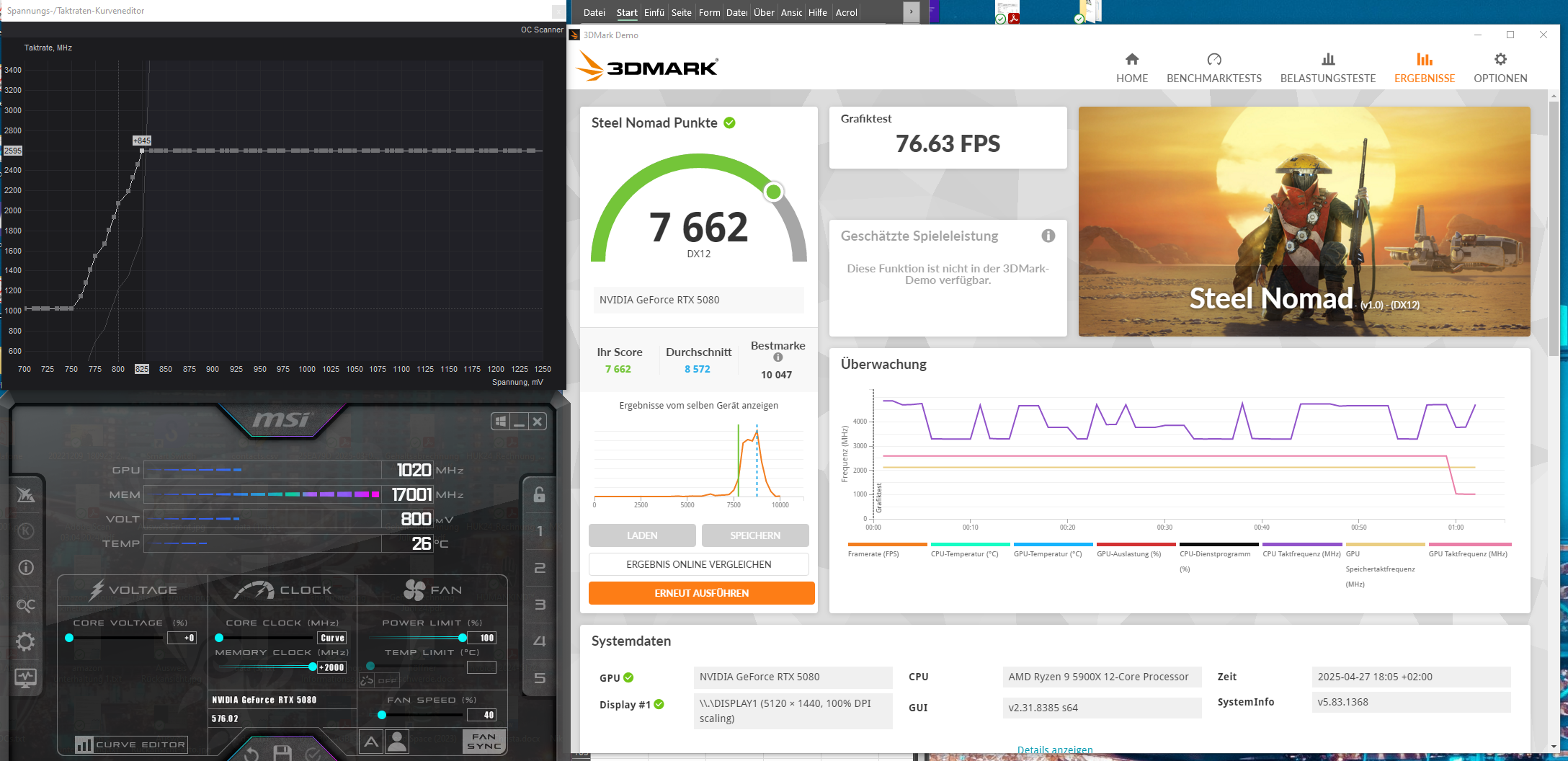Image resolution: width=1568 pixels, height=761 pixels.
Task: Expand ribbon tabs with the right arrow
Action: click(912, 12)
